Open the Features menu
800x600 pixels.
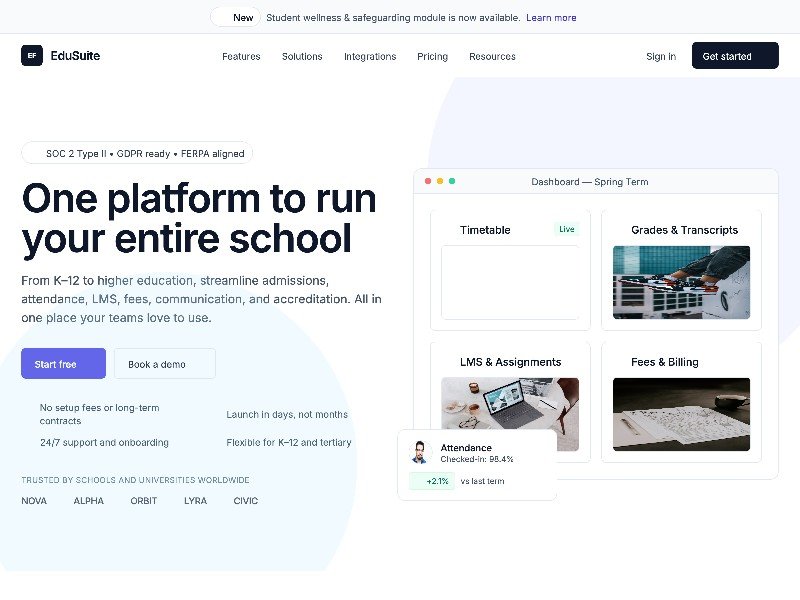coord(241,57)
